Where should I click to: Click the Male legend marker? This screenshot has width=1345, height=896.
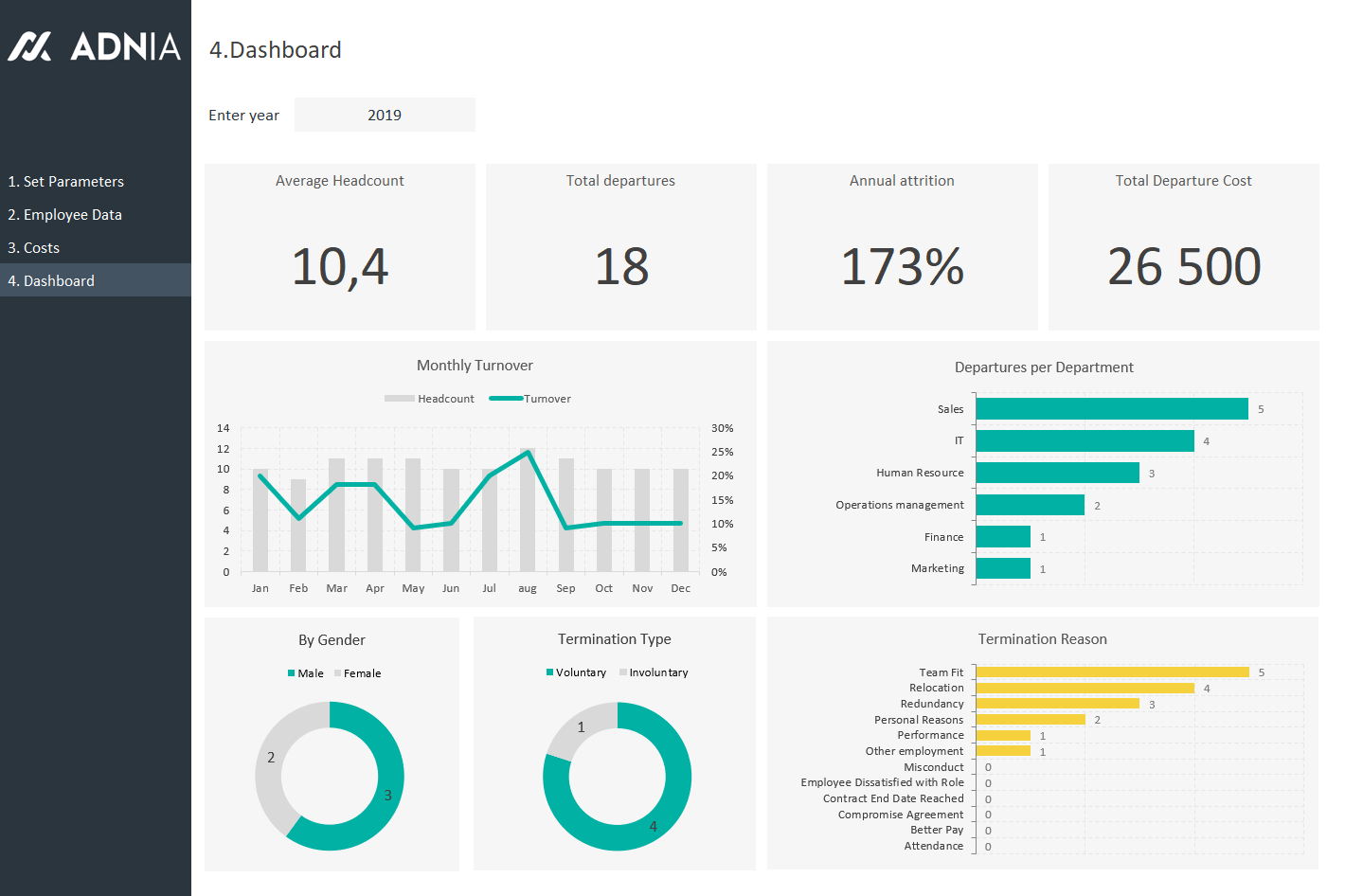tap(292, 673)
